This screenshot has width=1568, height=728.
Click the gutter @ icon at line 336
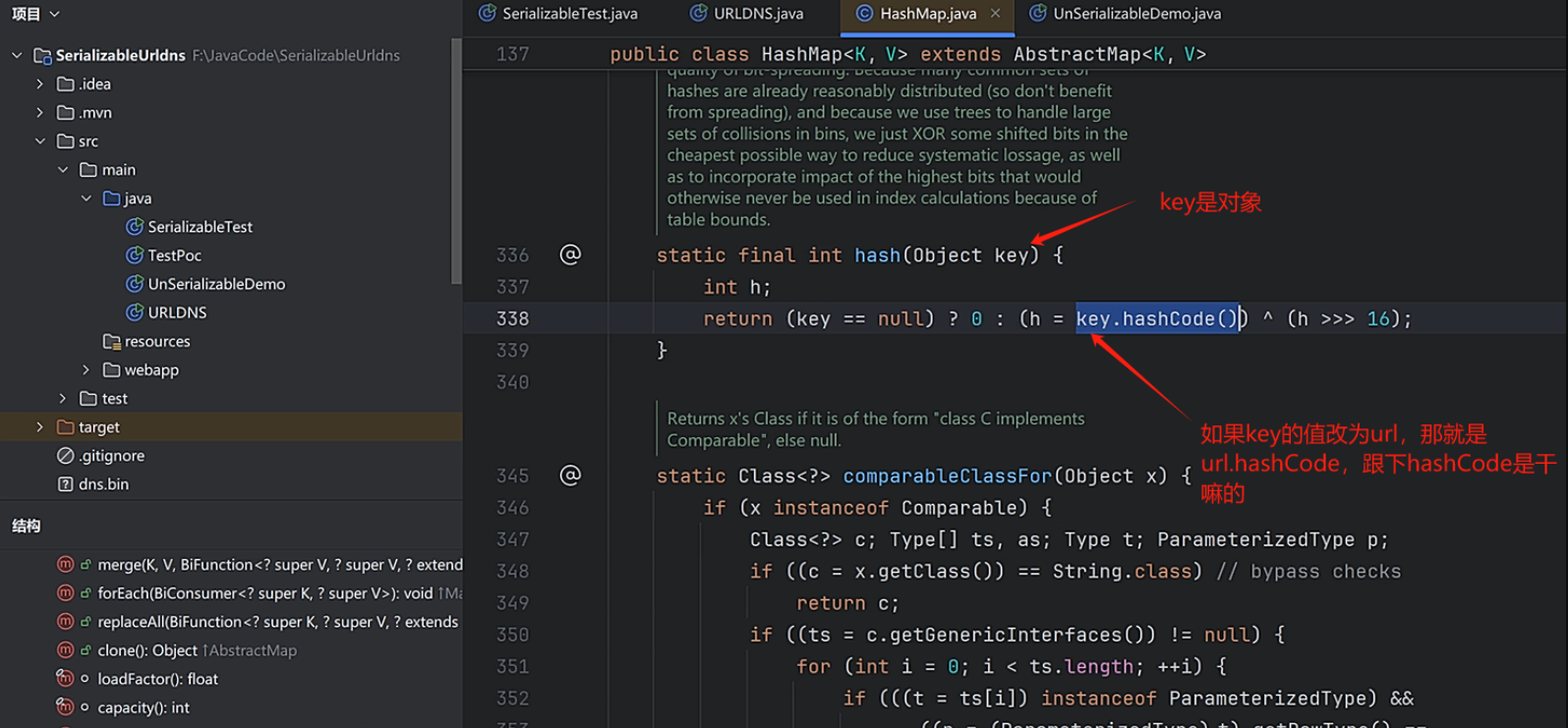click(x=570, y=254)
